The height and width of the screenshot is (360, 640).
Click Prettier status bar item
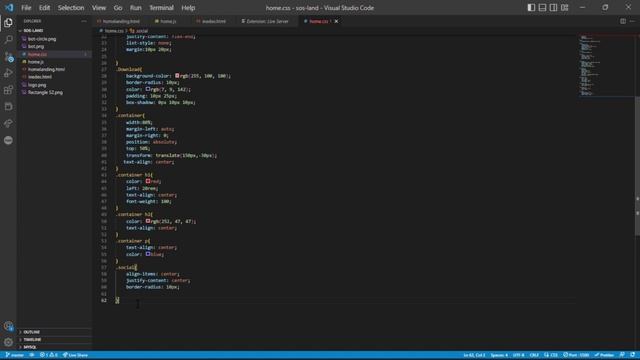(x=604, y=355)
